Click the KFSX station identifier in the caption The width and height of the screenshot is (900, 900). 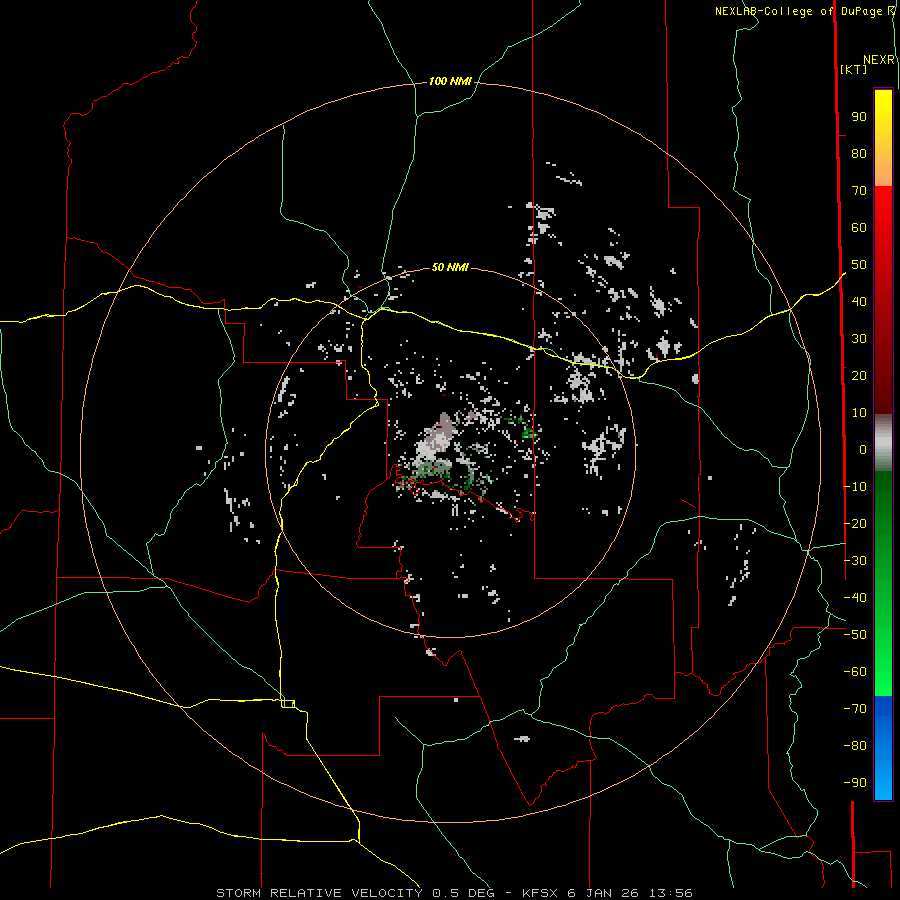point(541,893)
